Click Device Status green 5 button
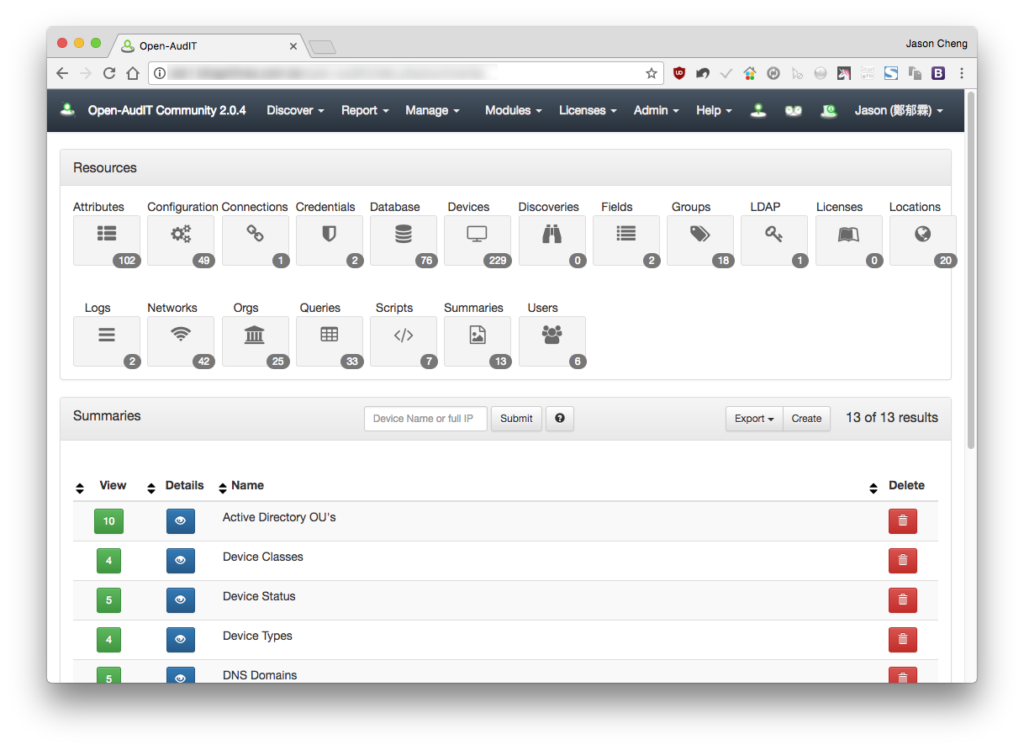Image resolution: width=1024 pixels, height=750 pixels. pyautogui.click(x=108, y=600)
